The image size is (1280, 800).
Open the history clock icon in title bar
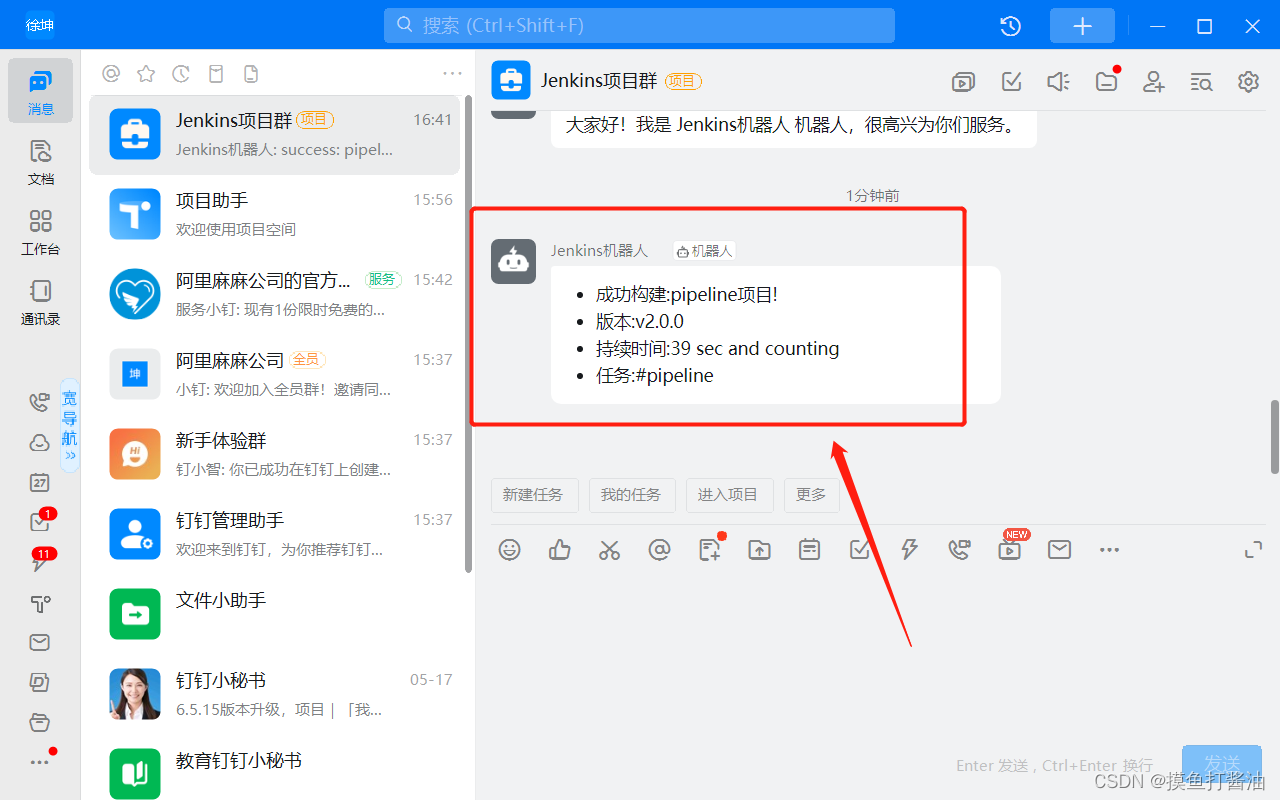(1010, 26)
